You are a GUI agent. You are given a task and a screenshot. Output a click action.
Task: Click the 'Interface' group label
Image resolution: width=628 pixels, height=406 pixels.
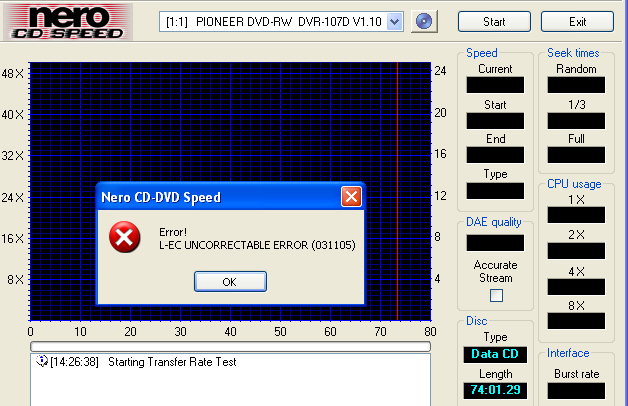pyautogui.click(x=568, y=353)
